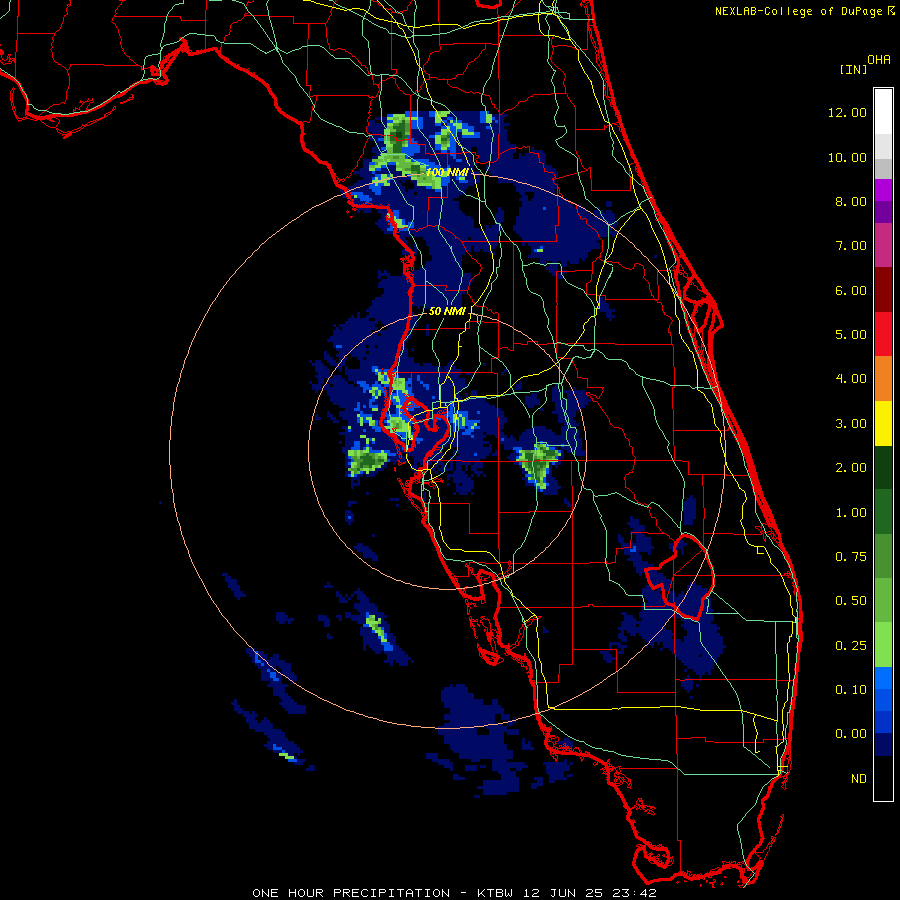Select the dark red legend swatch

[x=883, y=290]
